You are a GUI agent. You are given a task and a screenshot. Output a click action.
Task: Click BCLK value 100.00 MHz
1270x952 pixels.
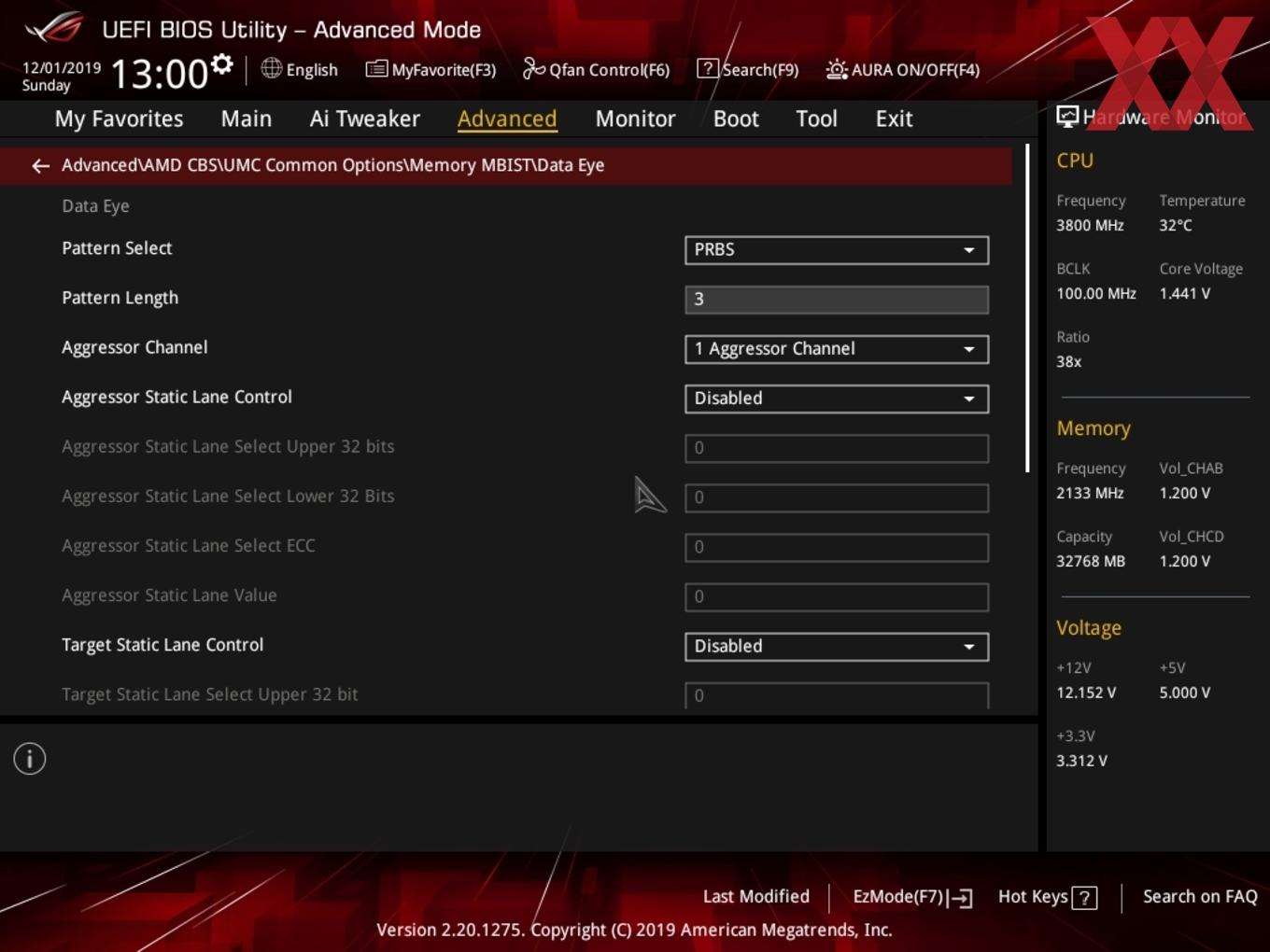(1096, 293)
